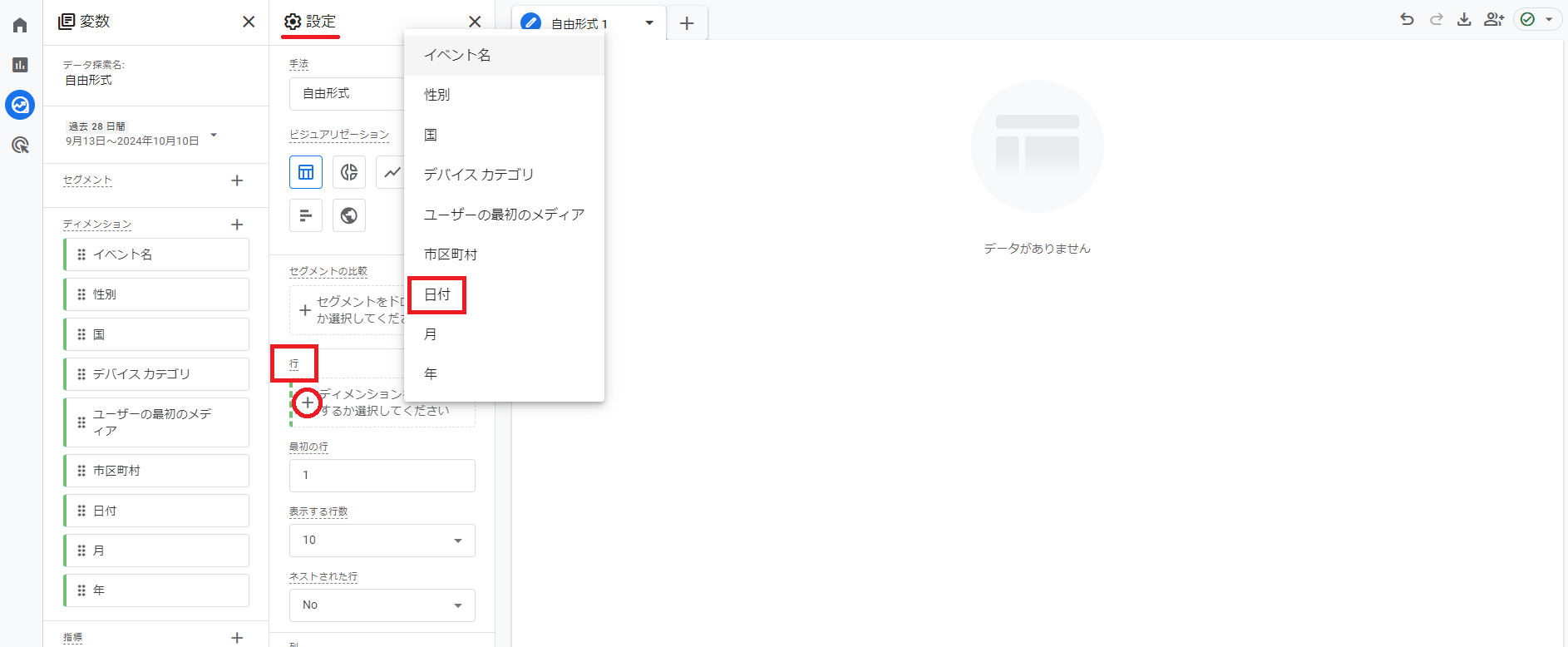Select the geo map visualization icon
The width and height of the screenshot is (1568, 647).
(x=349, y=215)
